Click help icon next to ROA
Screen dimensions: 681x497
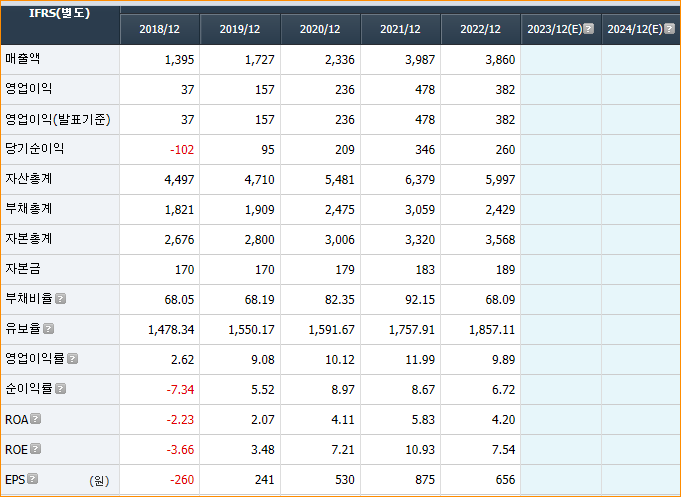36,419
